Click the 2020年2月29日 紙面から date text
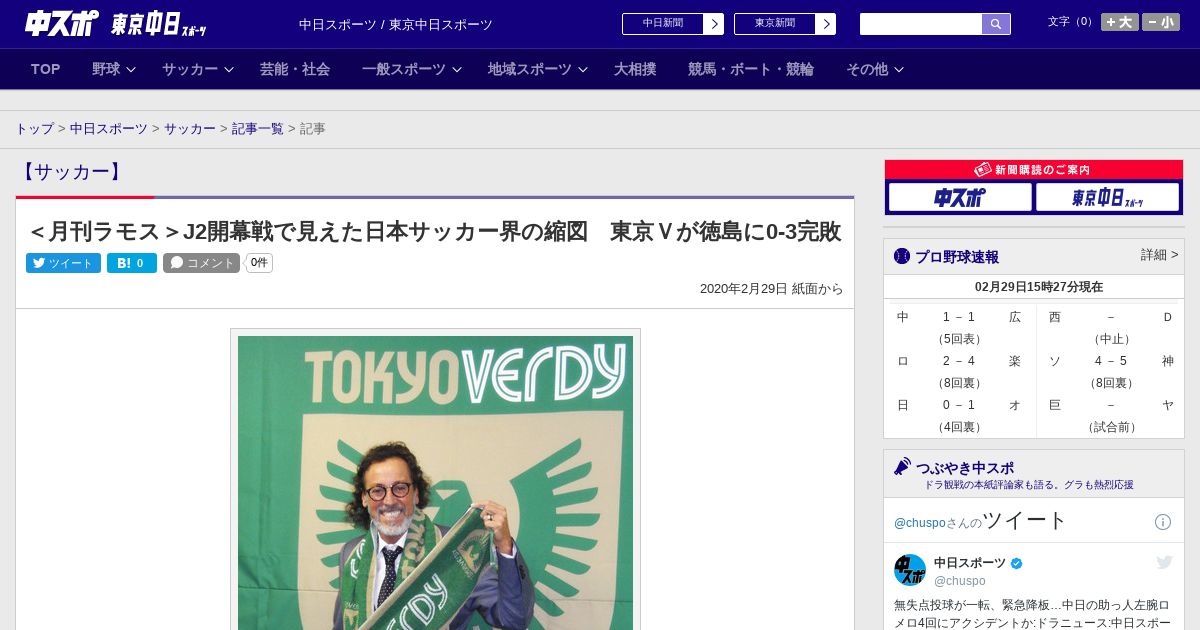This screenshot has height=630, width=1200. [771, 289]
